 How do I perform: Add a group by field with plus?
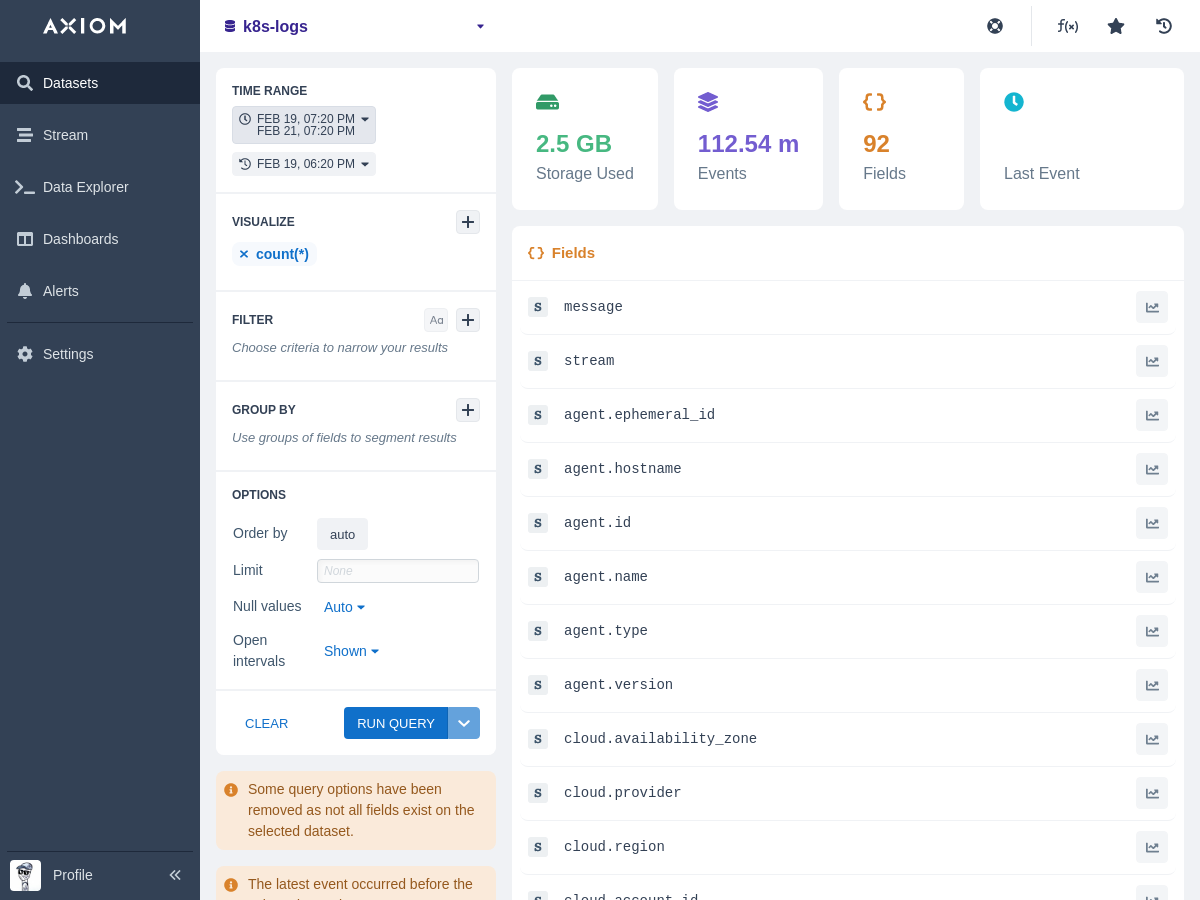[x=468, y=410]
